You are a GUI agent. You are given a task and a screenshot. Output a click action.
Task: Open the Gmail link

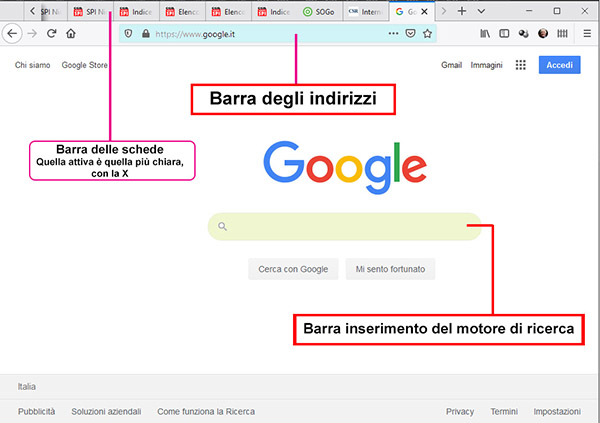(x=452, y=65)
